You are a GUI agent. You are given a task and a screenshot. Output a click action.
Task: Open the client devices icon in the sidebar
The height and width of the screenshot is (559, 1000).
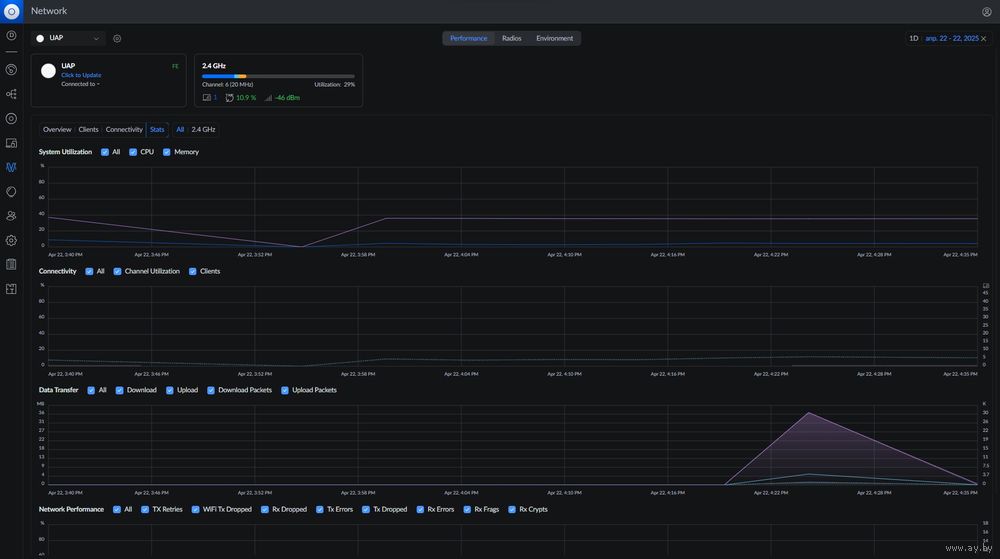pyautogui.click(x=12, y=143)
